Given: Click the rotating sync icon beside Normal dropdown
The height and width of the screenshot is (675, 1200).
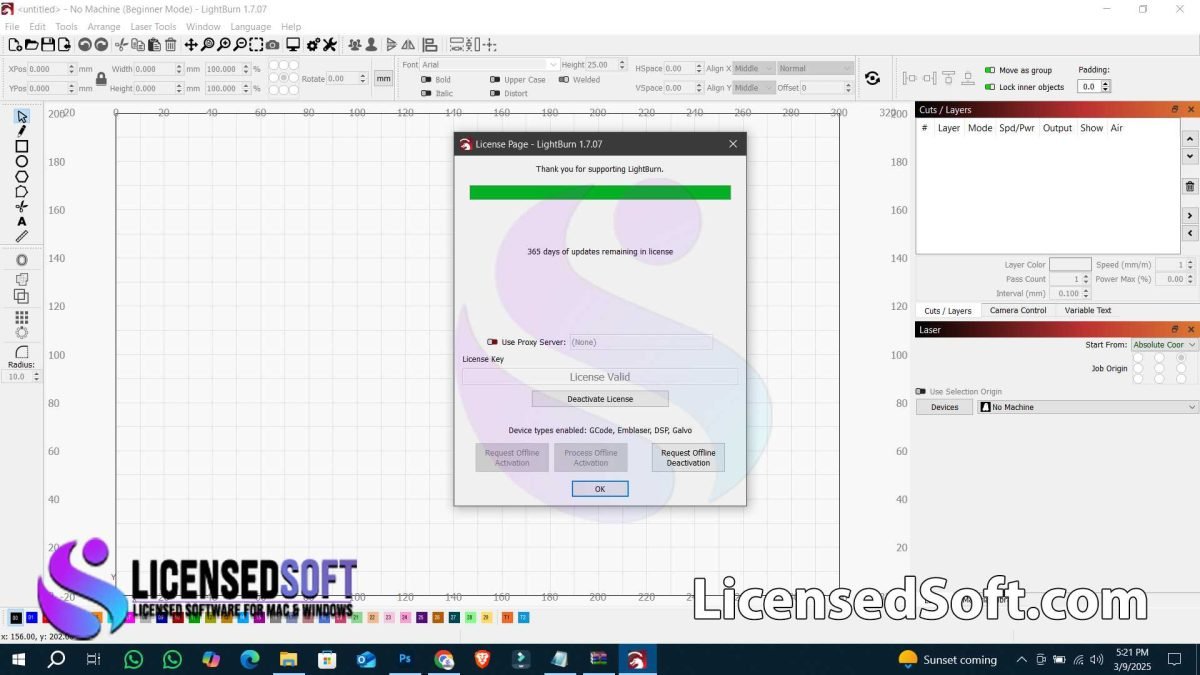Looking at the screenshot, I should click(873, 78).
